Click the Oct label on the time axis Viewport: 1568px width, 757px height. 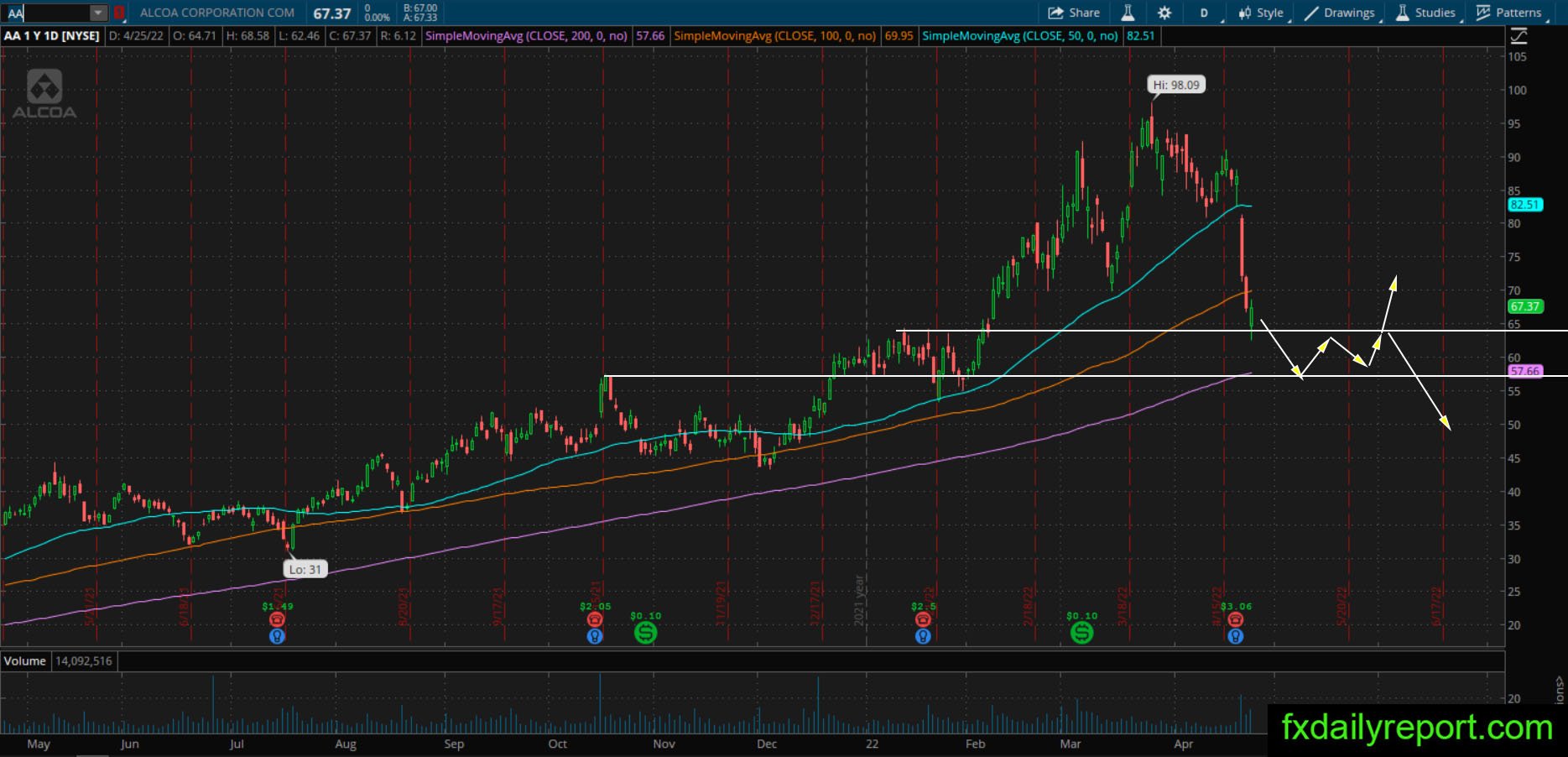point(558,744)
